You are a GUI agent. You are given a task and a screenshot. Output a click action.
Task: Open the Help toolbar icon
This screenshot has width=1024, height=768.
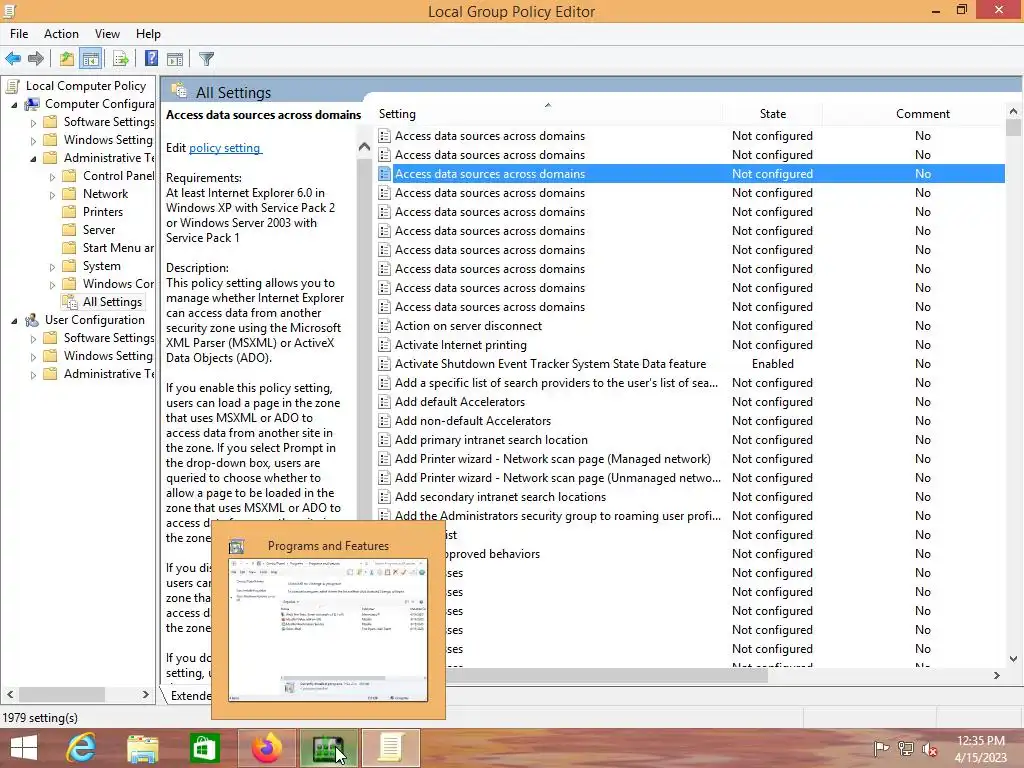[151, 59]
